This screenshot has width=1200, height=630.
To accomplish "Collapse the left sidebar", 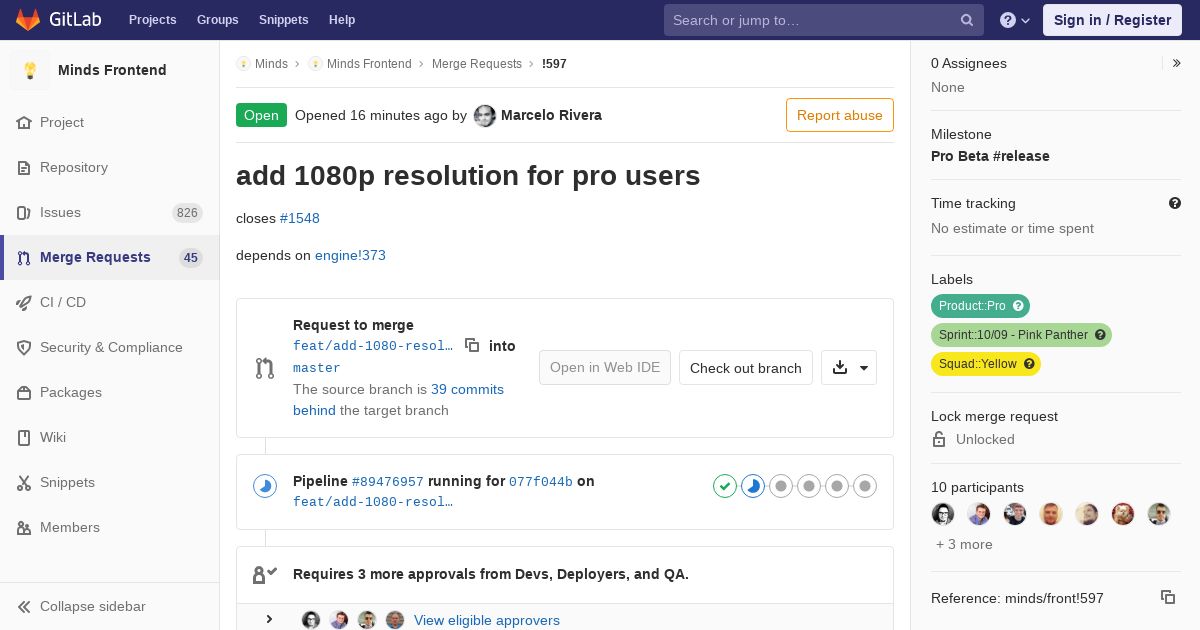I will 92,606.
